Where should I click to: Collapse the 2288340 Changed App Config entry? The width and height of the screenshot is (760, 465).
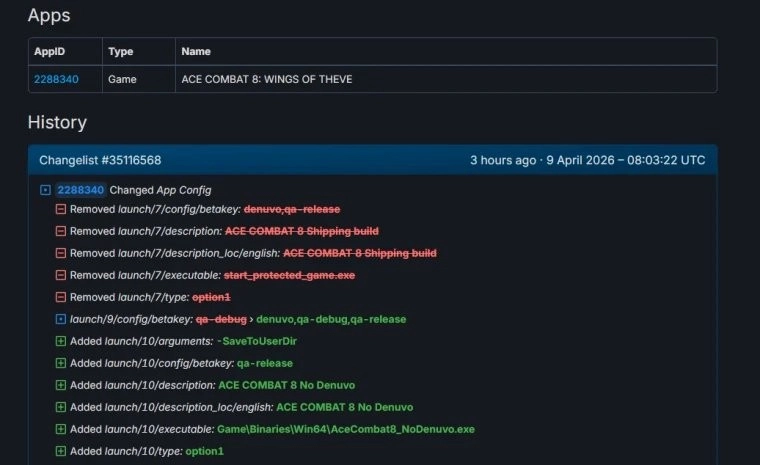(x=45, y=189)
